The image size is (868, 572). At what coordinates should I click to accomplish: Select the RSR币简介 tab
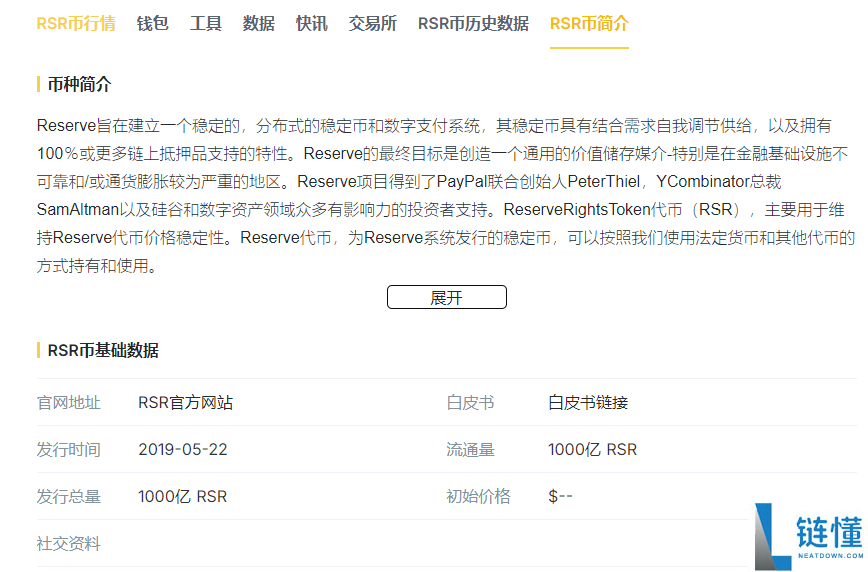click(x=589, y=24)
